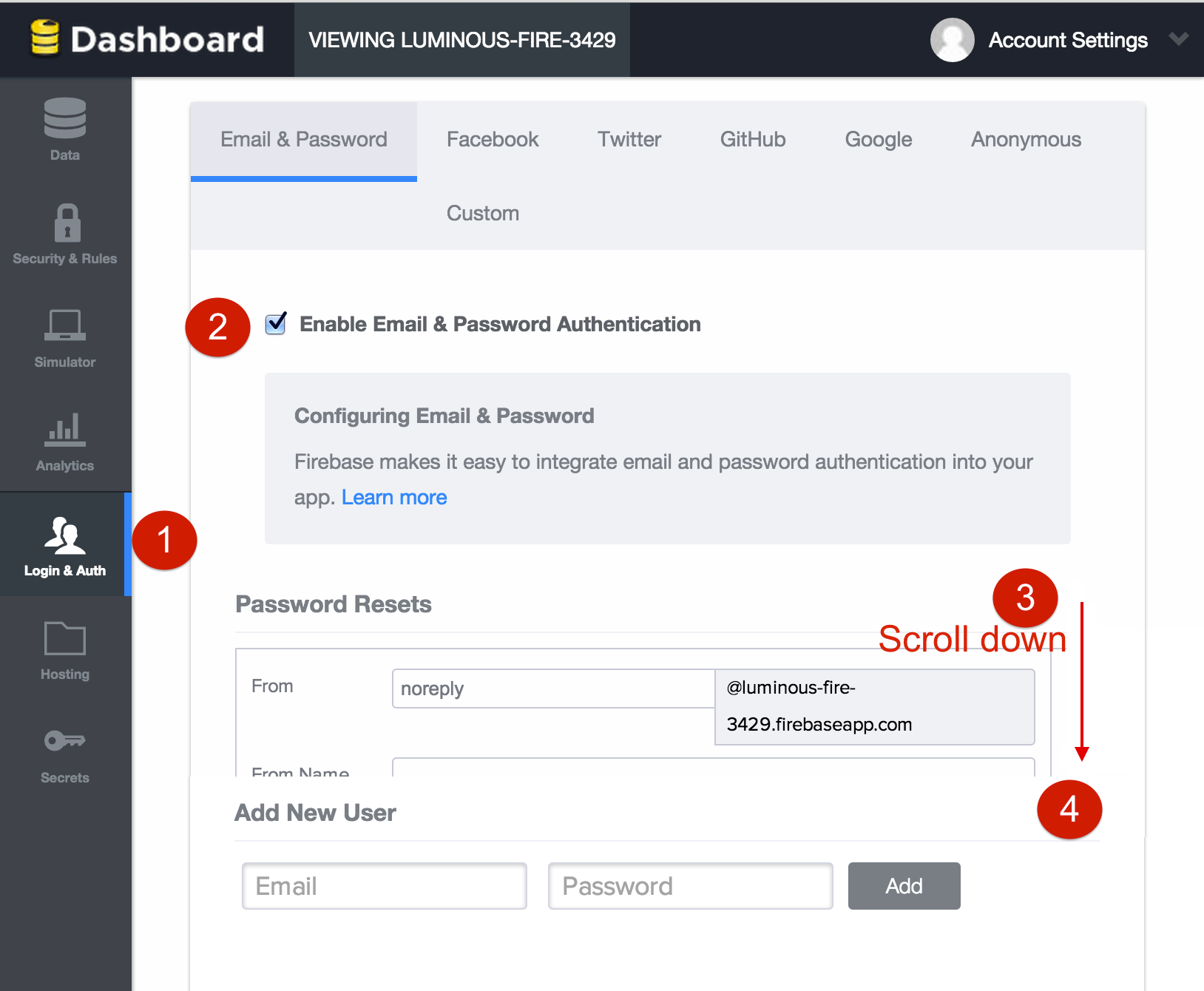The height and width of the screenshot is (991, 1204).
Task: Open the Simulator panel
Action: tap(64, 336)
